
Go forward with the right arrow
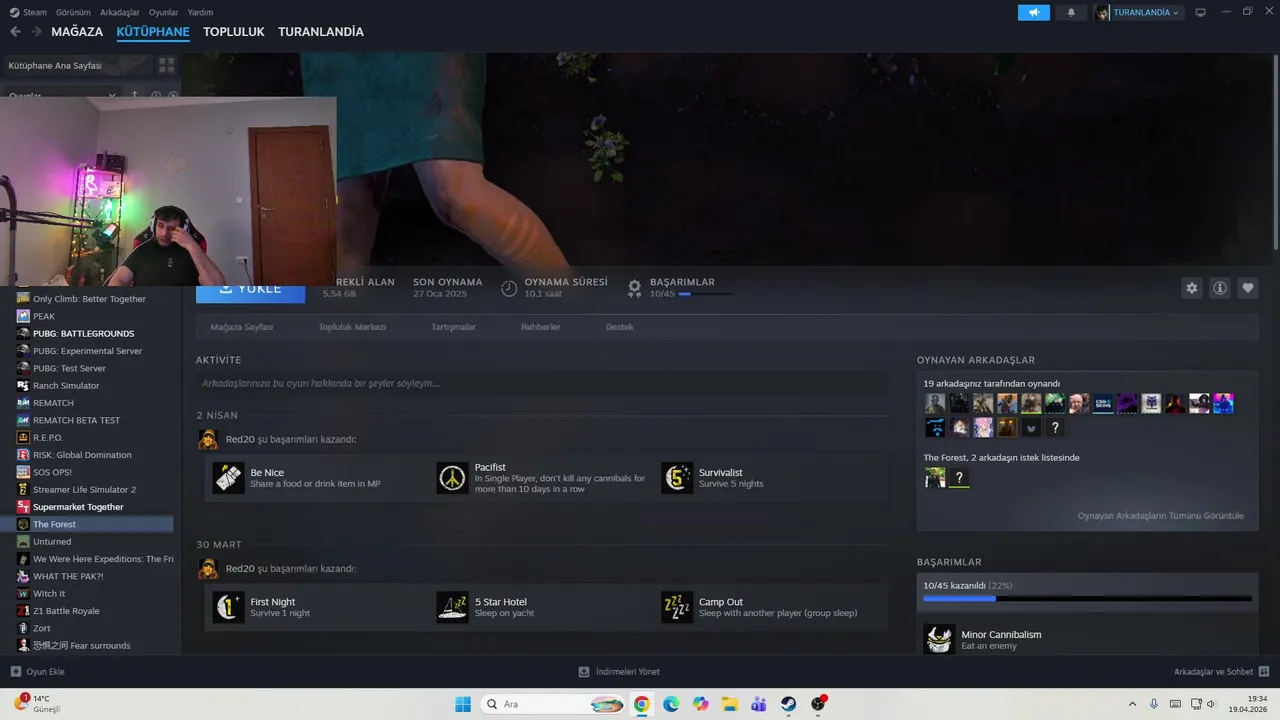point(37,32)
